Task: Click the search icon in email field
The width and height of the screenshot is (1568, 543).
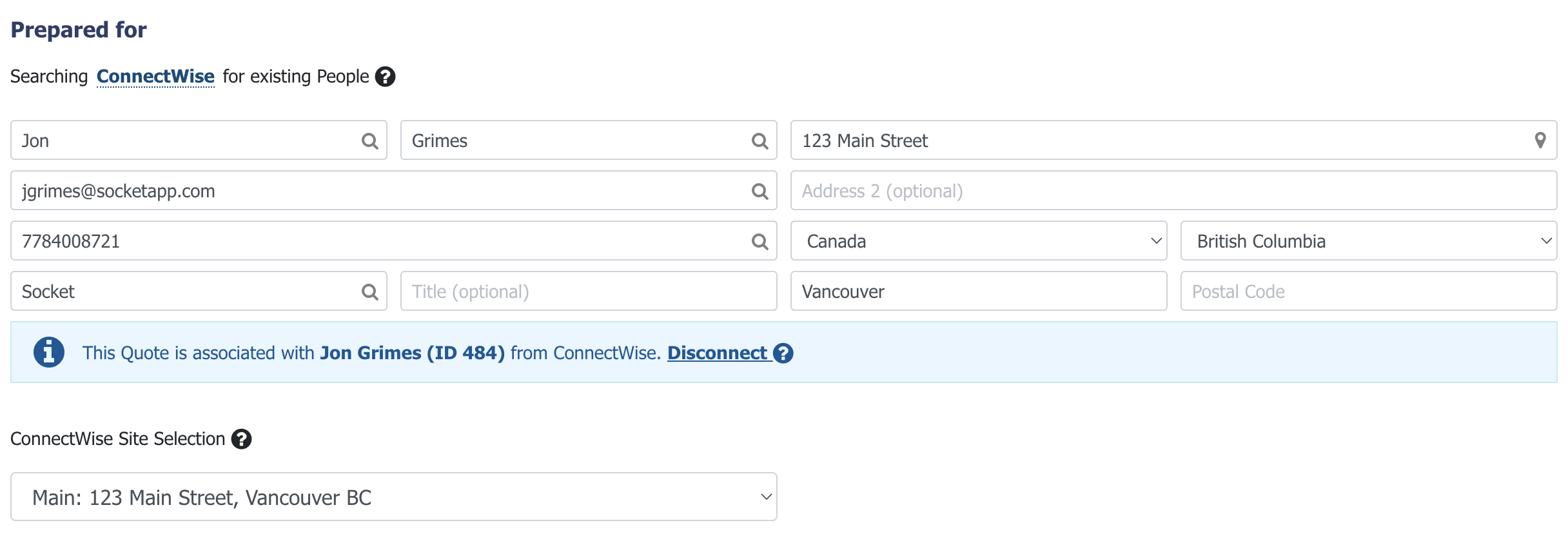Action: (x=759, y=191)
